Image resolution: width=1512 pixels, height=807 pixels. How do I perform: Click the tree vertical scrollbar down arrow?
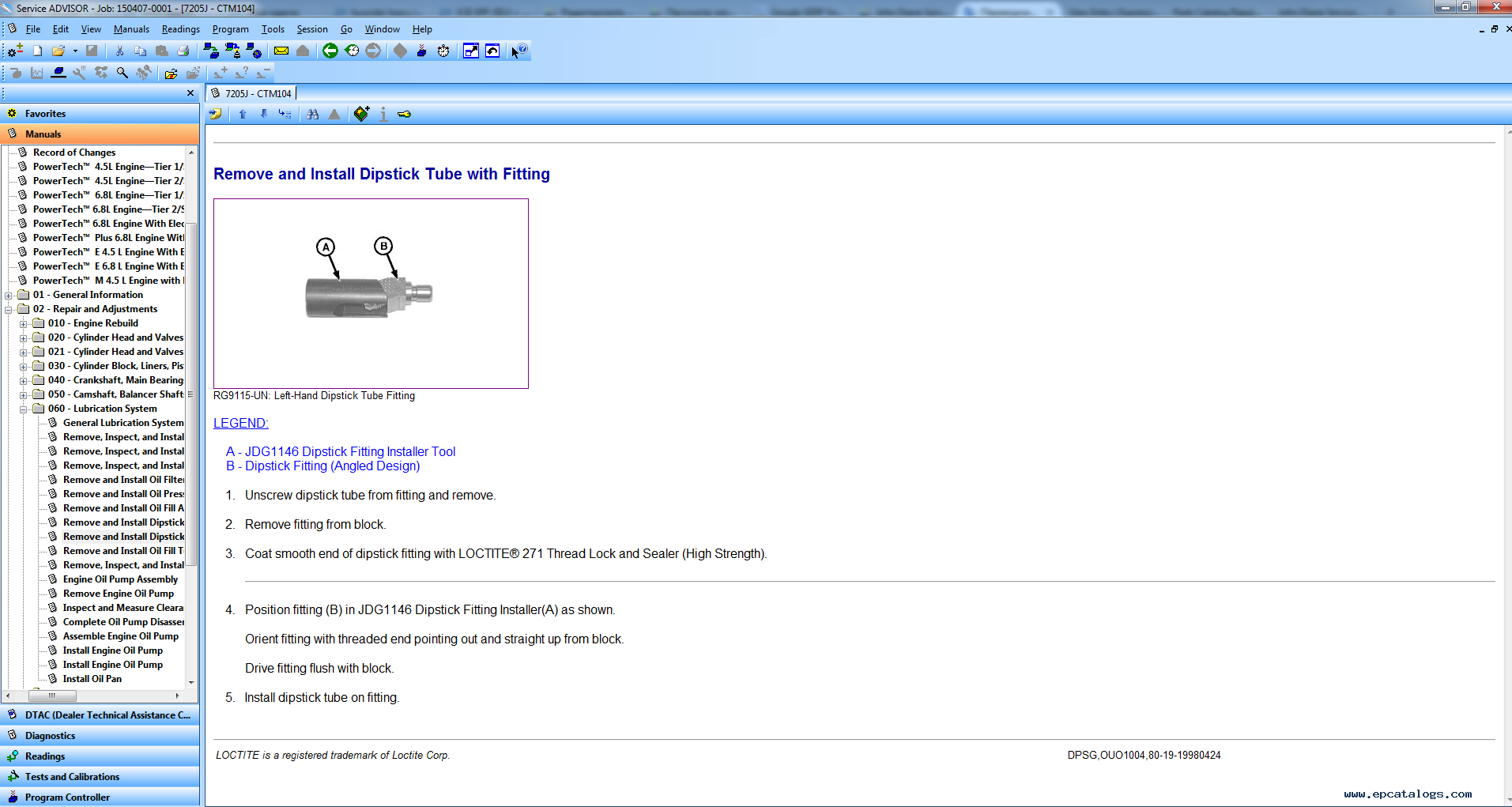point(191,682)
